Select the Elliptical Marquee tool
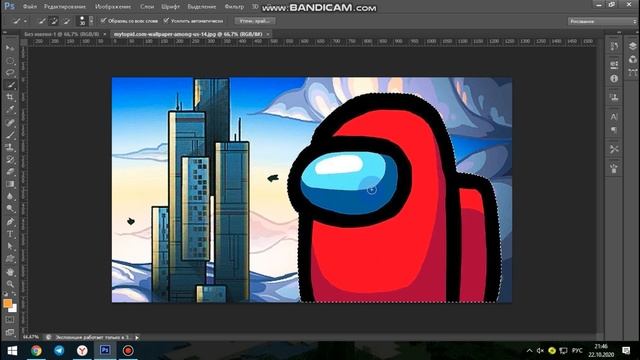This screenshot has height=360, width=640. [x=10, y=61]
